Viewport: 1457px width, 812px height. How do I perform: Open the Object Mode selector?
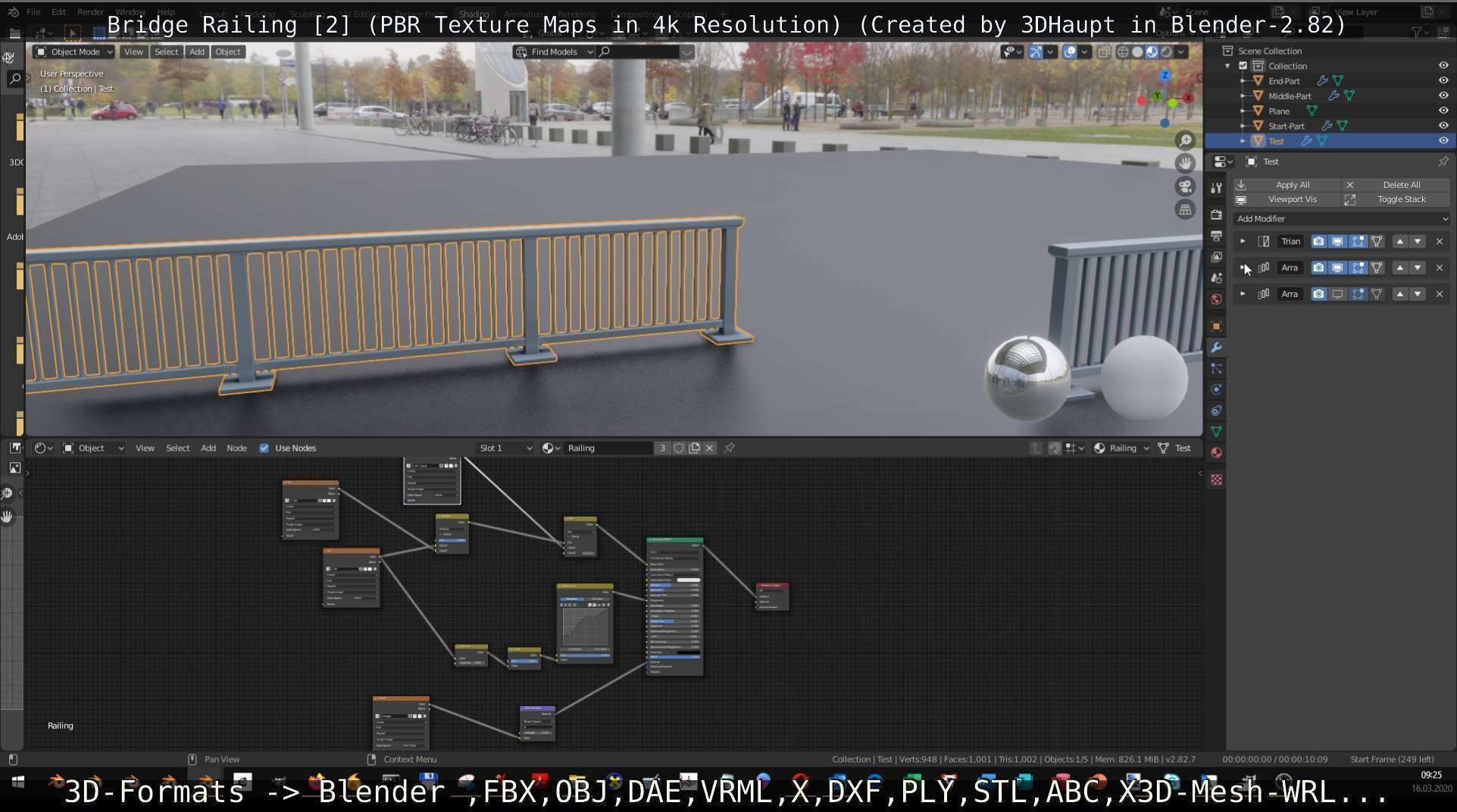[x=74, y=52]
